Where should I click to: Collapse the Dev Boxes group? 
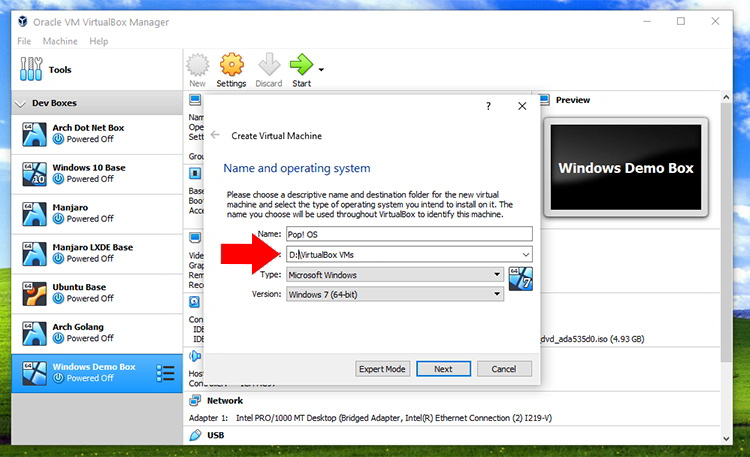click(x=21, y=103)
